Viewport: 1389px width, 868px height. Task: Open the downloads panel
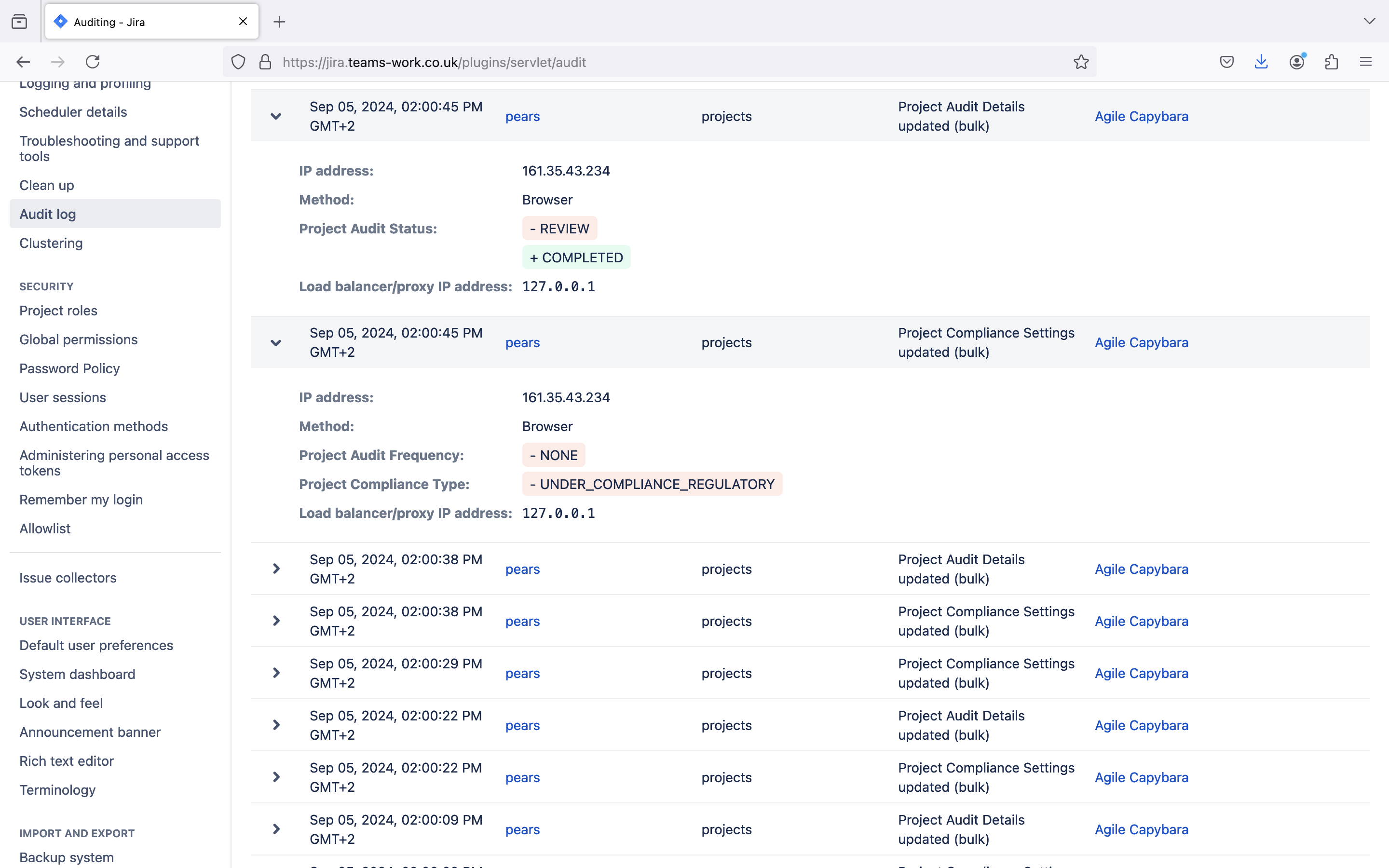click(x=1261, y=62)
